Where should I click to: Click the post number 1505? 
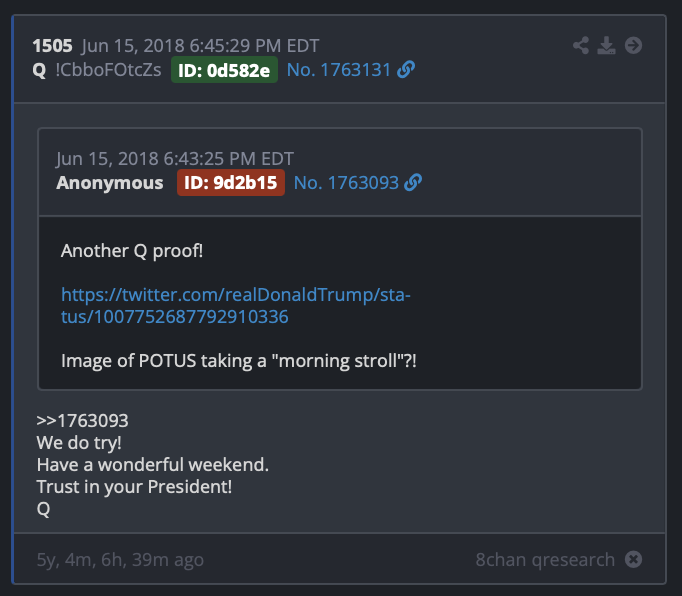pyautogui.click(x=52, y=46)
